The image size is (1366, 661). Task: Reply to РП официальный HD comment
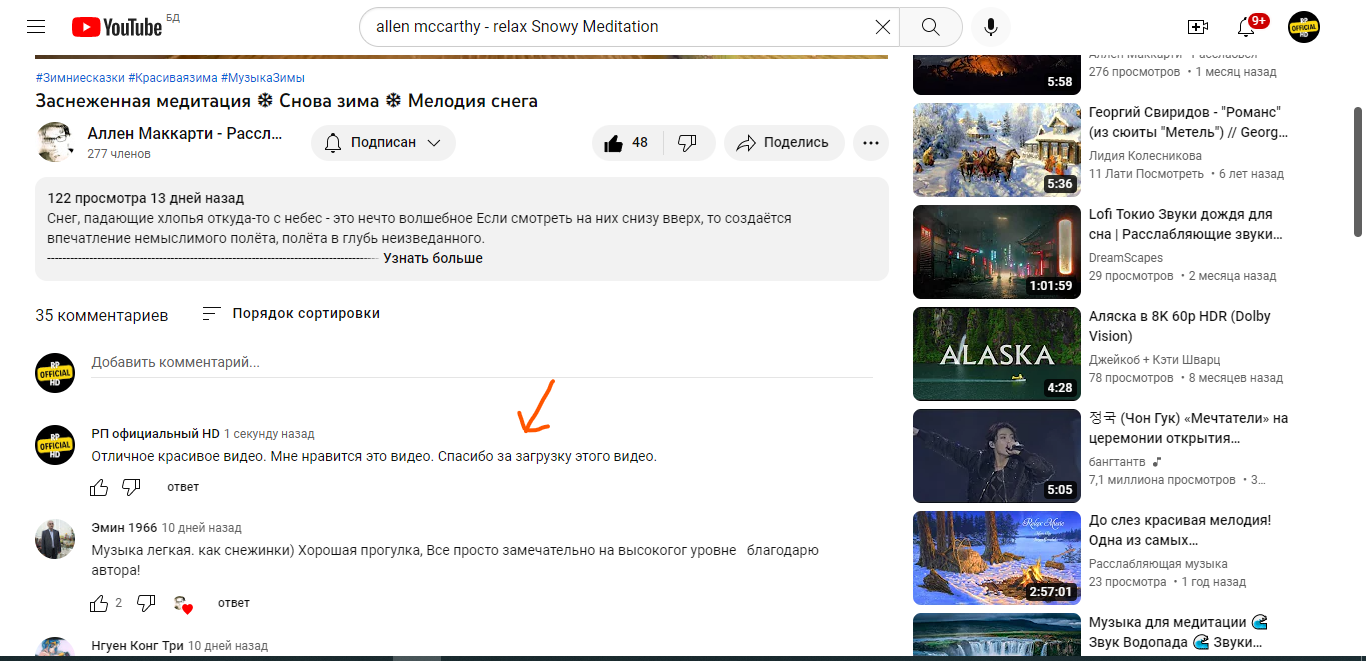pos(183,487)
